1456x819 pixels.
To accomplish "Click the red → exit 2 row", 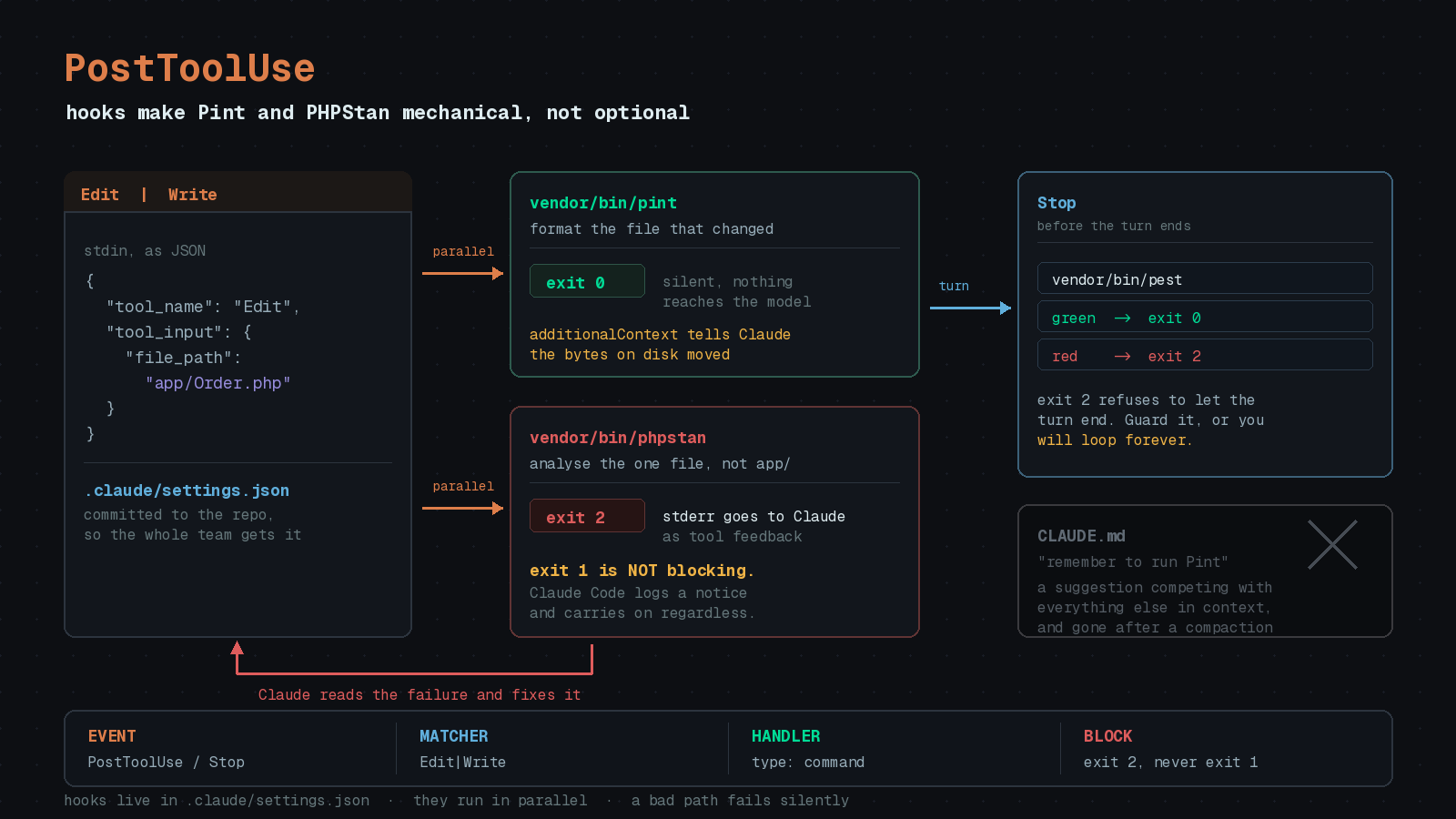I will click(1205, 355).
